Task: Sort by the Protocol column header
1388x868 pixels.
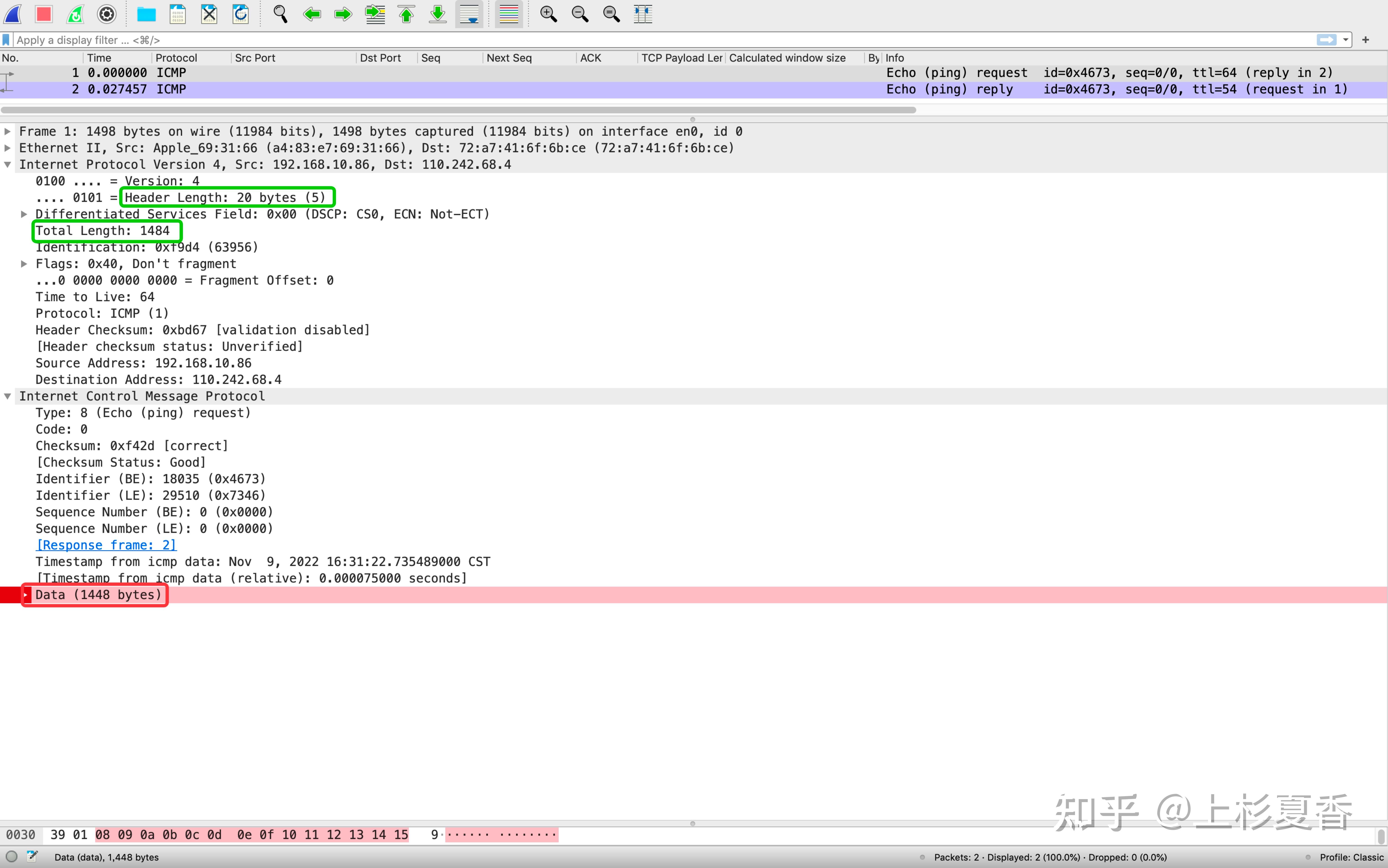Action: point(176,58)
